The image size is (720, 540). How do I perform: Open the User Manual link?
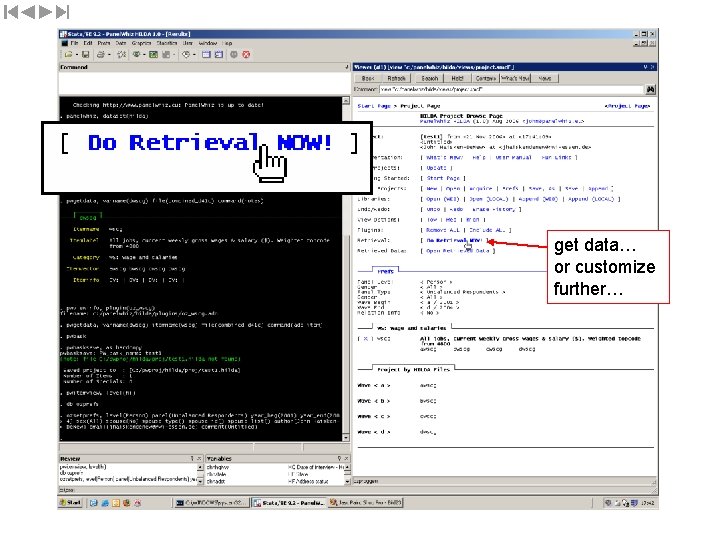pos(513,158)
